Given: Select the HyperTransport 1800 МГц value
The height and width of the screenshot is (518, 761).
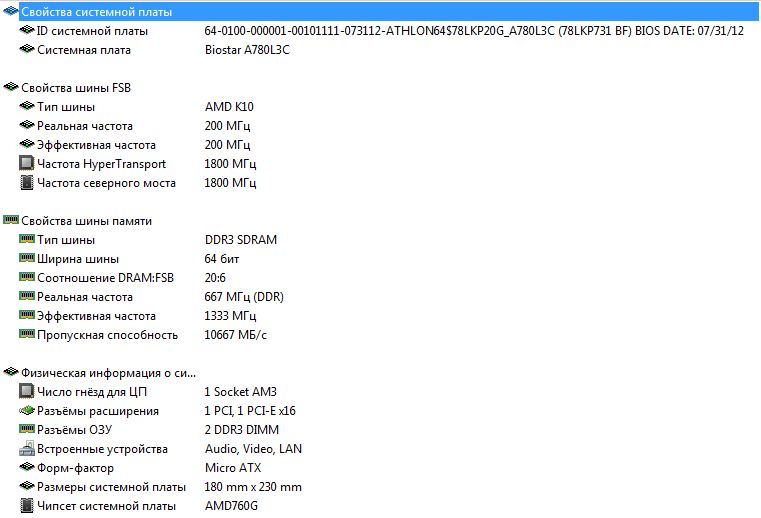Looking at the screenshot, I should [230, 164].
